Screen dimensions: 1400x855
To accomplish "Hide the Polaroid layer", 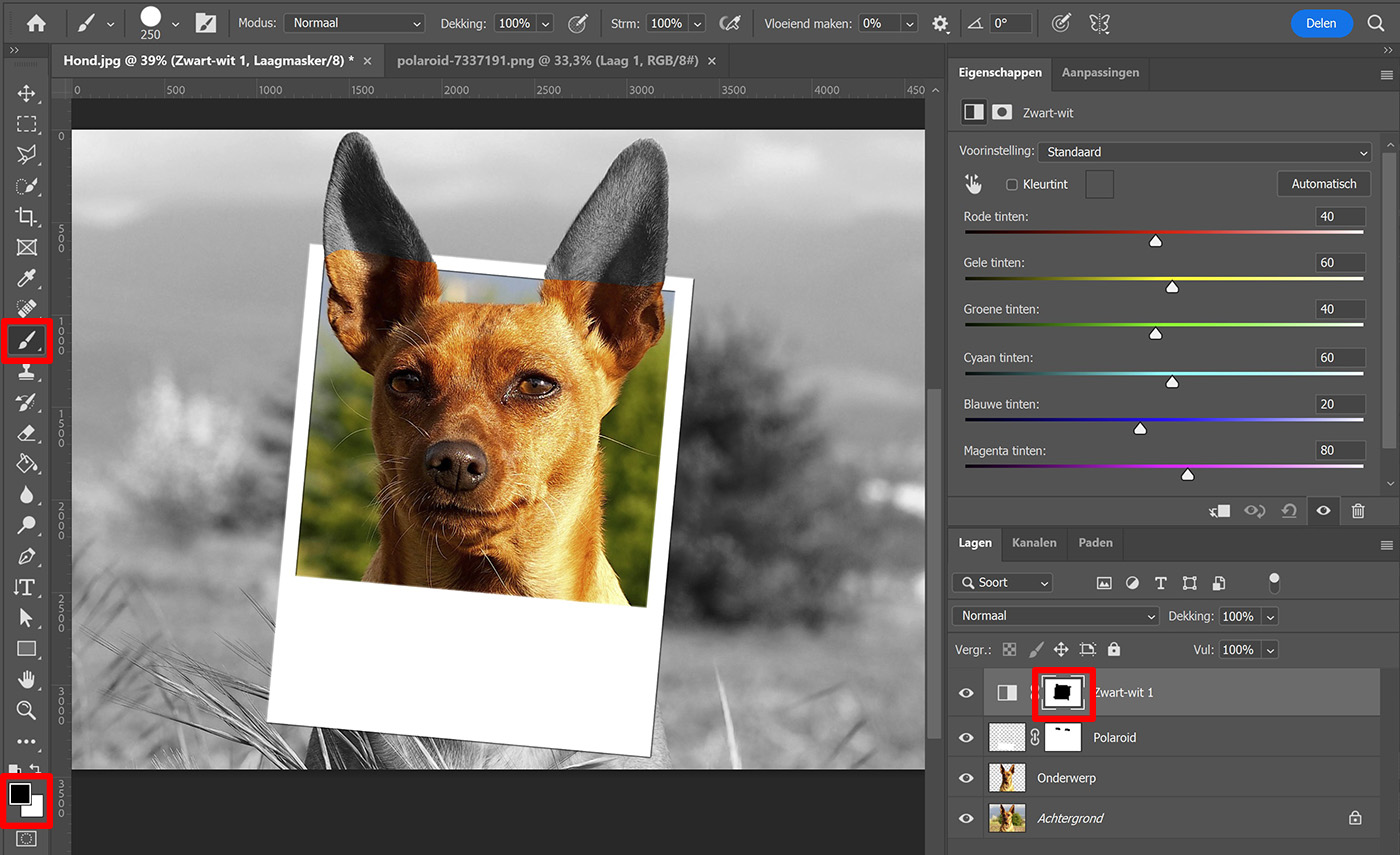I will coord(966,738).
